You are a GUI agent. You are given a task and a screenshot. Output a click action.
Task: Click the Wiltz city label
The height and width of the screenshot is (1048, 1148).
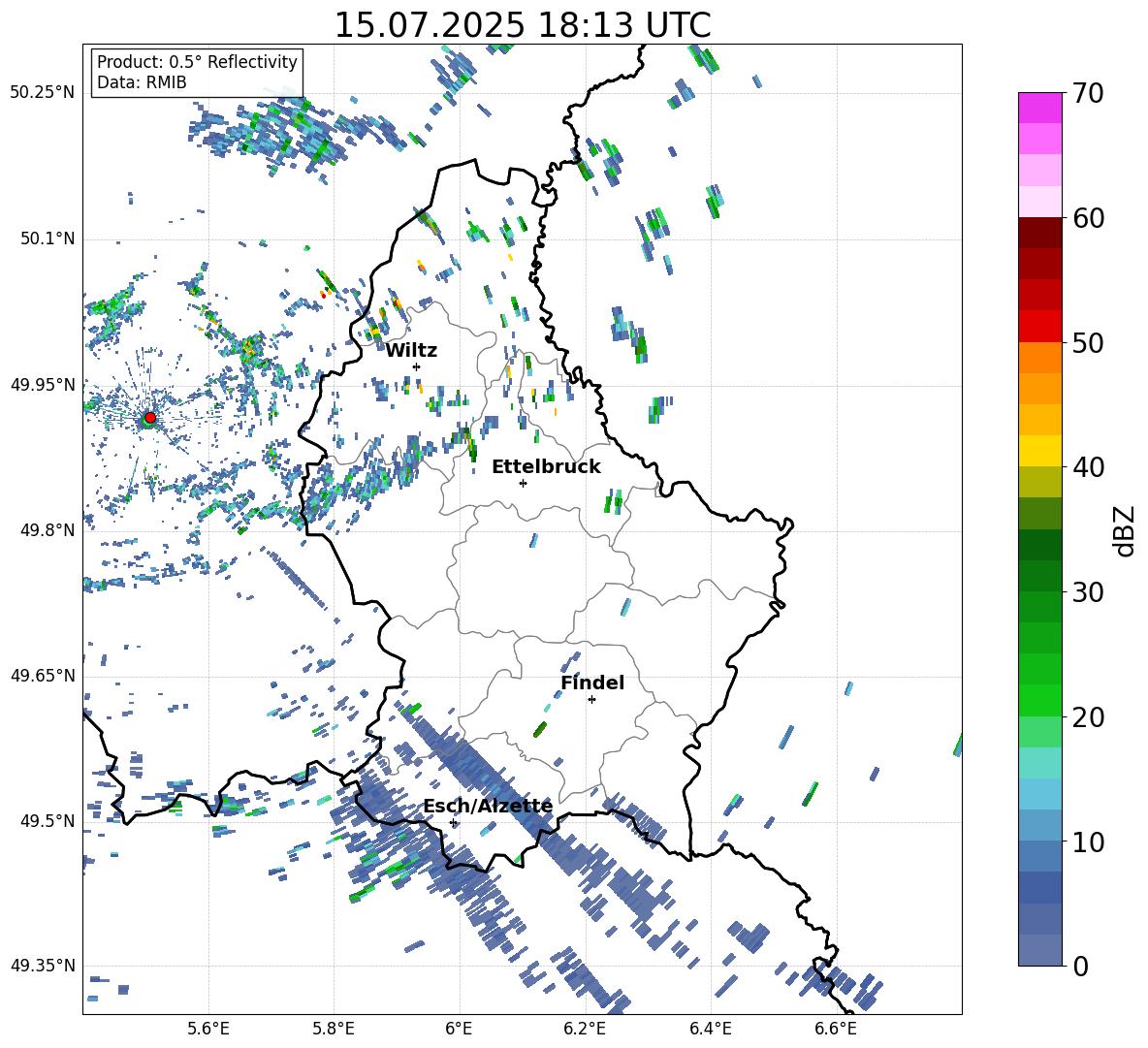tap(411, 351)
